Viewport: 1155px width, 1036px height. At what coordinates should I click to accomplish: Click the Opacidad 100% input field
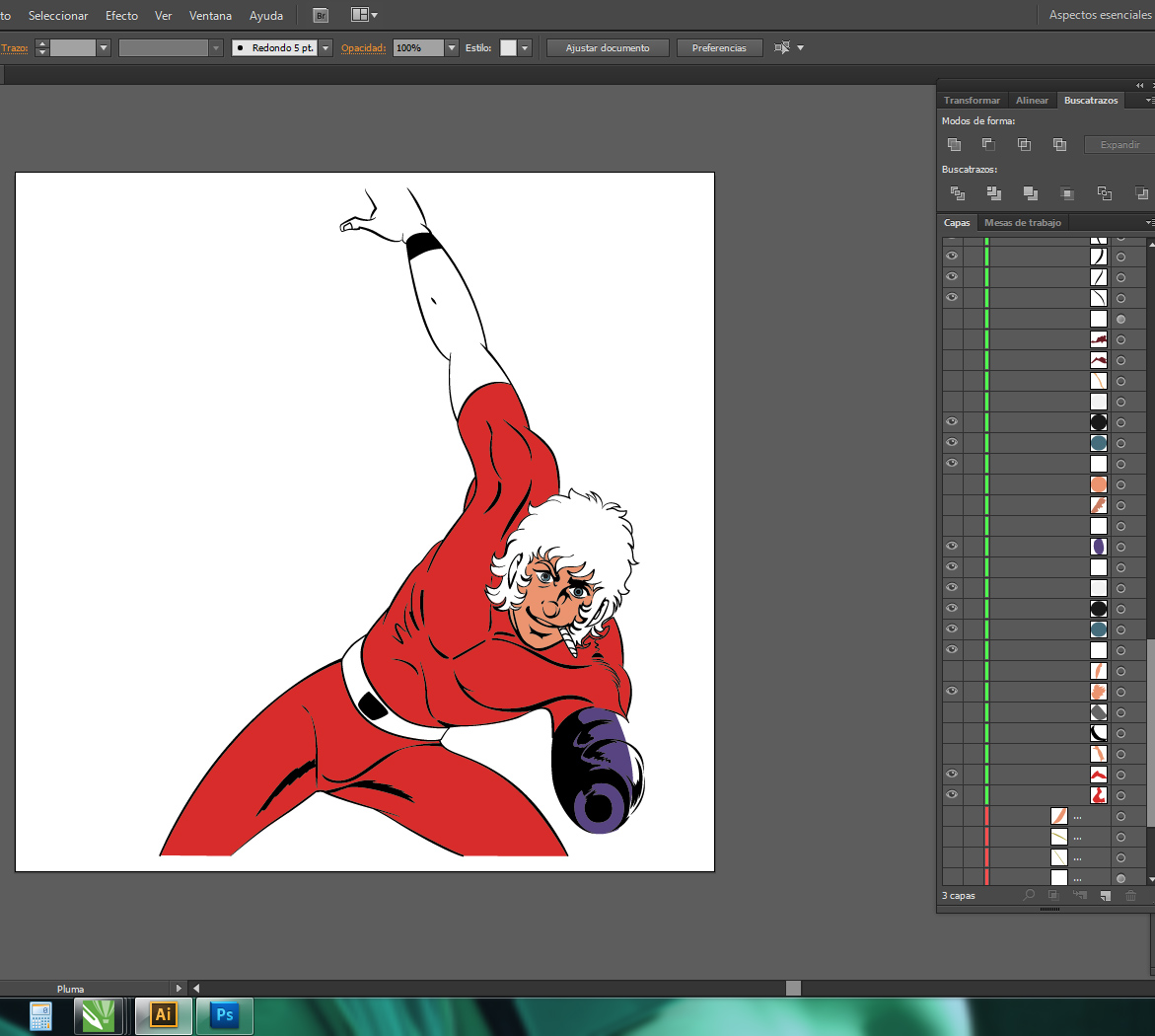pyautogui.click(x=418, y=48)
